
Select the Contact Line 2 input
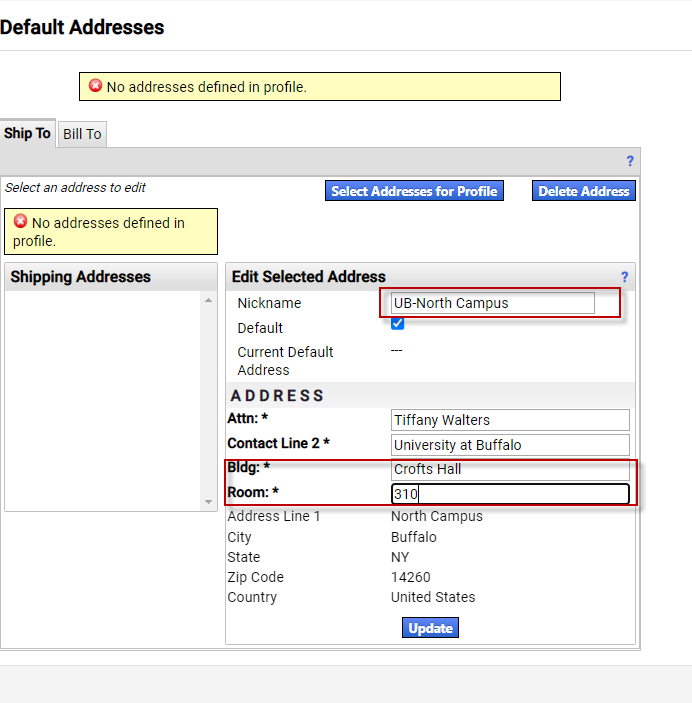510,445
